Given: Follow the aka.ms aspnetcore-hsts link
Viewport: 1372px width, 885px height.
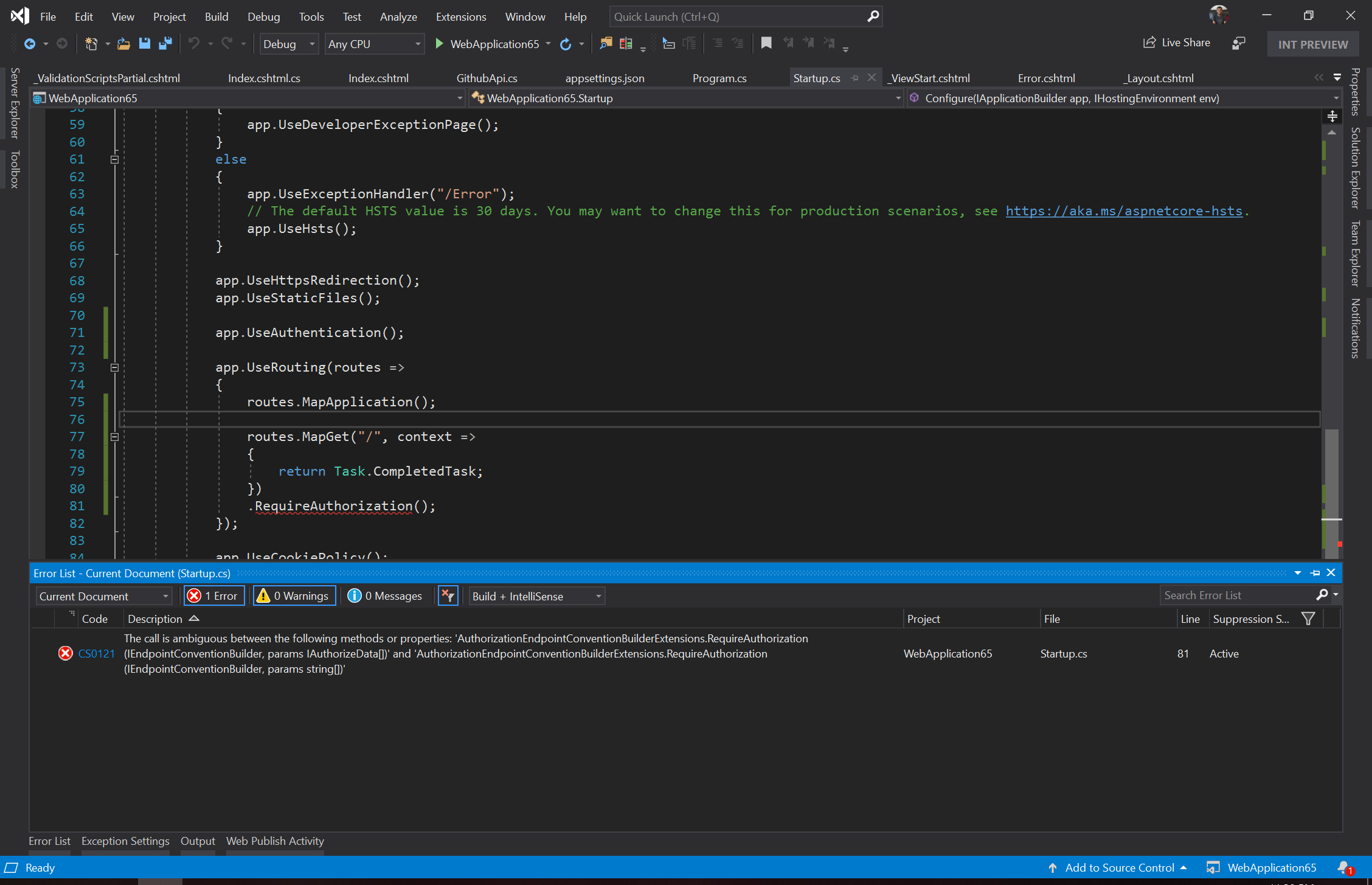Looking at the screenshot, I should point(1124,211).
